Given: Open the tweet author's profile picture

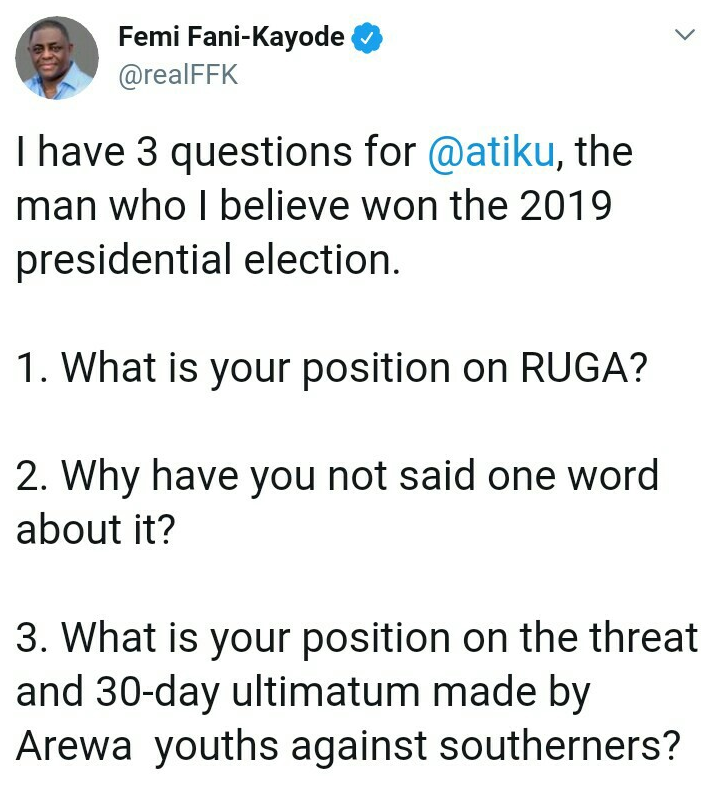Looking at the screenshot, I should pos(57,58).
